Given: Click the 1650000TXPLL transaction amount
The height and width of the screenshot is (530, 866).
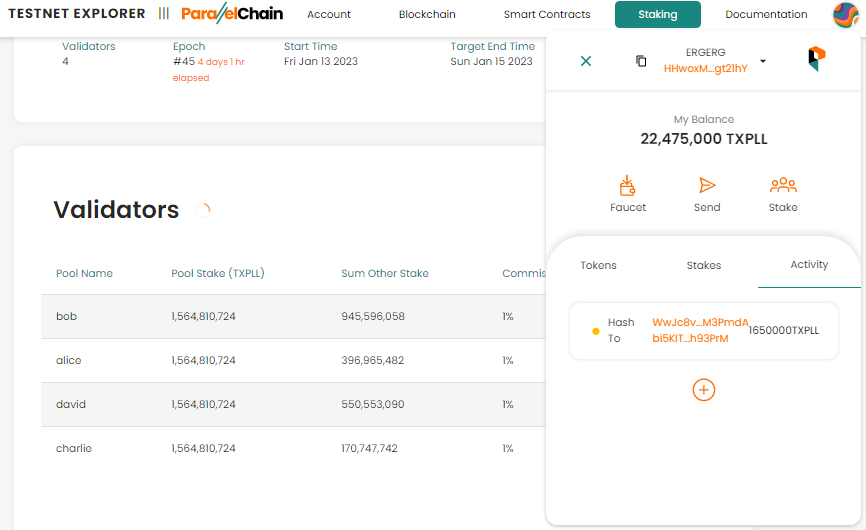Looking at the screenshot, I should point(784,330).
